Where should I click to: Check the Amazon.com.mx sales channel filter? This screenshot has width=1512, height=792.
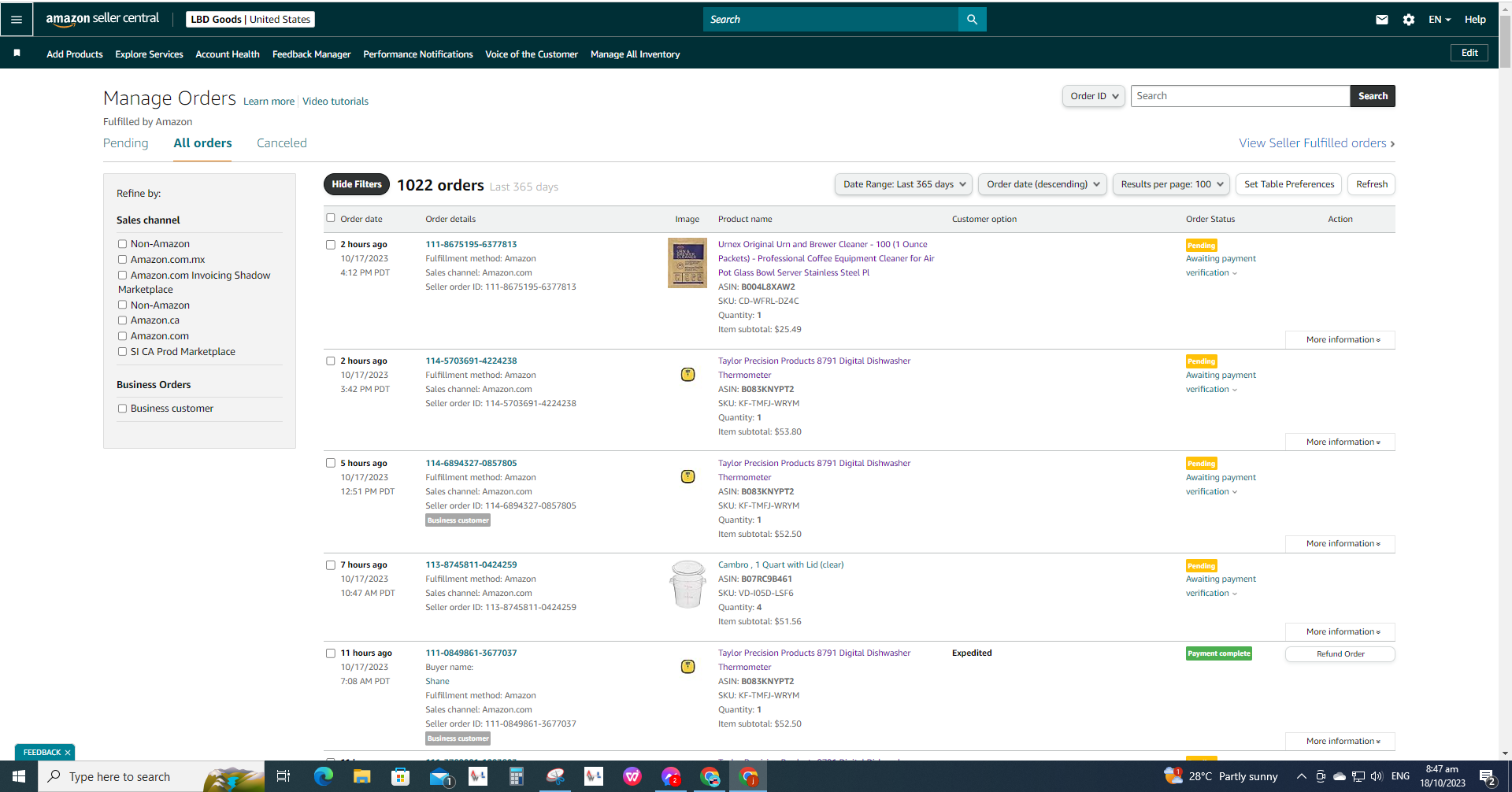pyautogui.click(x=122, y=259)
